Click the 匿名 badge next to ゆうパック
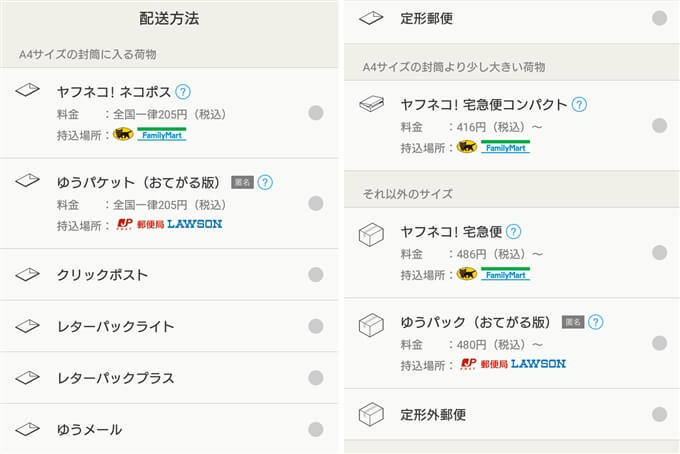Viewport: 680px width, 454px height. coord(573,323)
